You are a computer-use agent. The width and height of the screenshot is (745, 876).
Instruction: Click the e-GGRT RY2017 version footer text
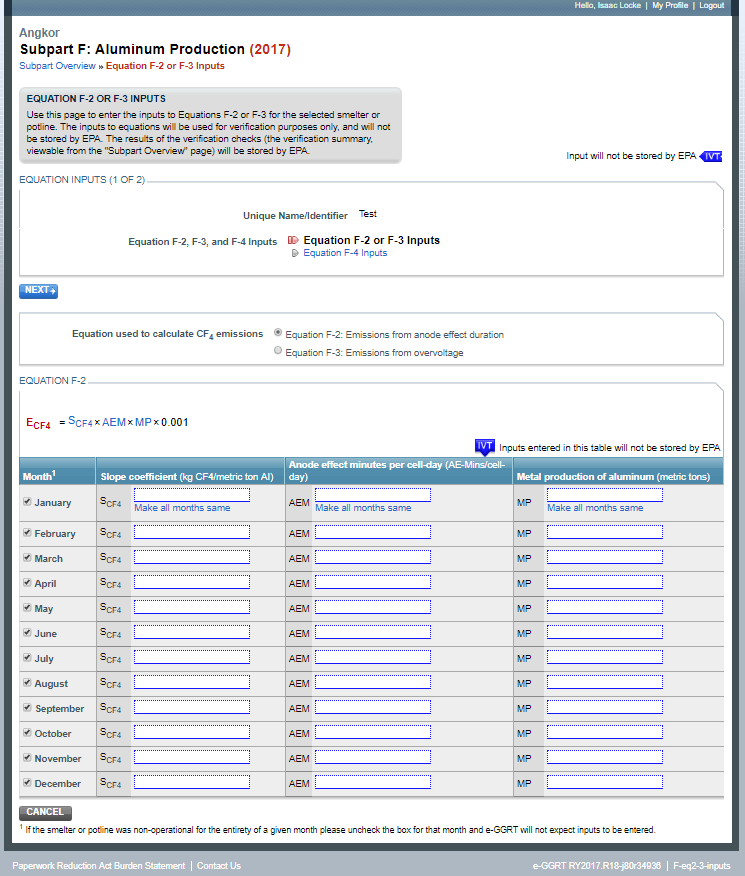coord(596,865)
